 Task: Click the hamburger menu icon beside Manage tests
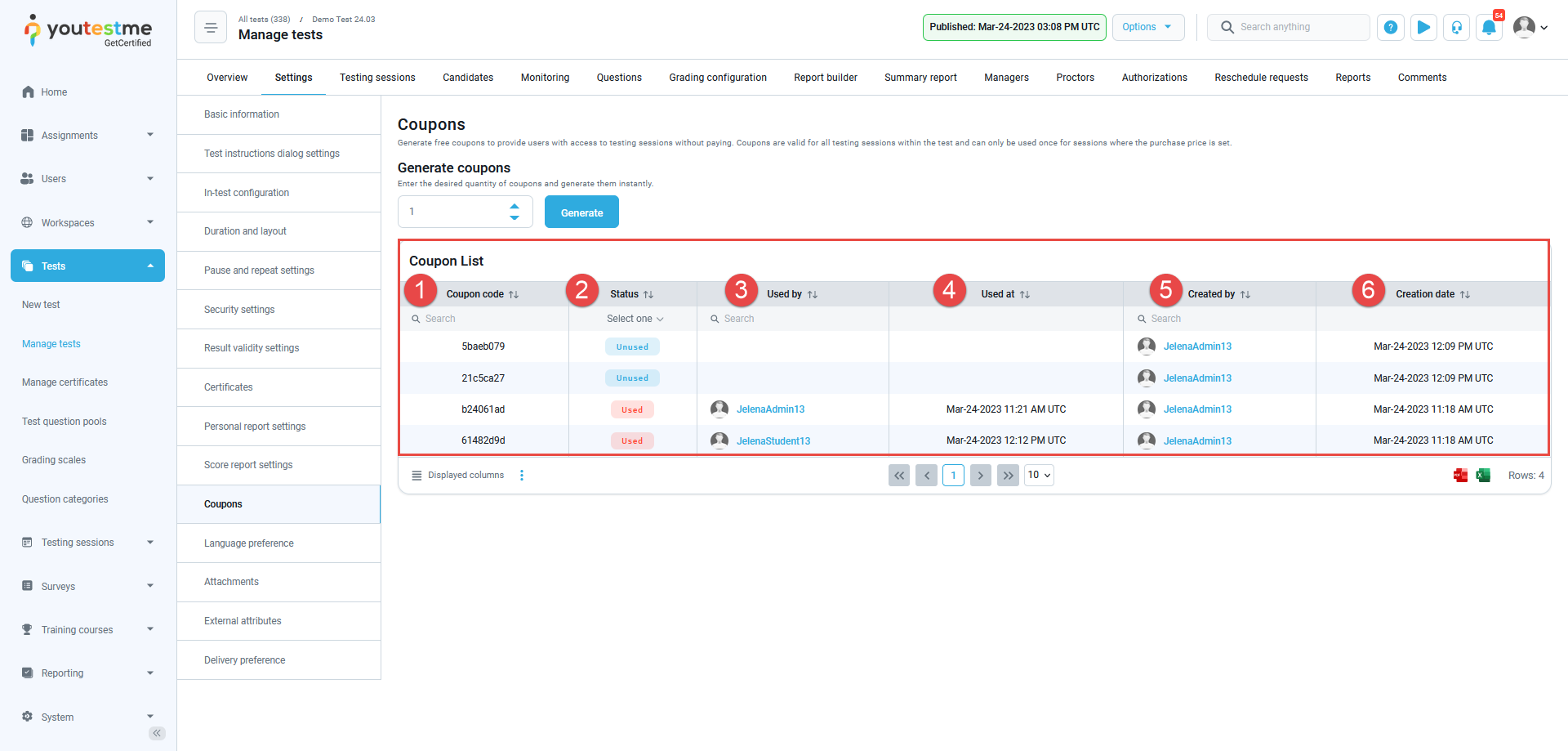click(210, 28)
